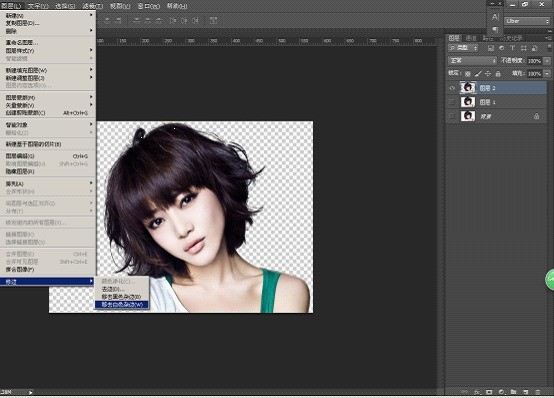Click the 不透明度 opacity value field
This screenshot has width=554, height=398.
[535, 61]
